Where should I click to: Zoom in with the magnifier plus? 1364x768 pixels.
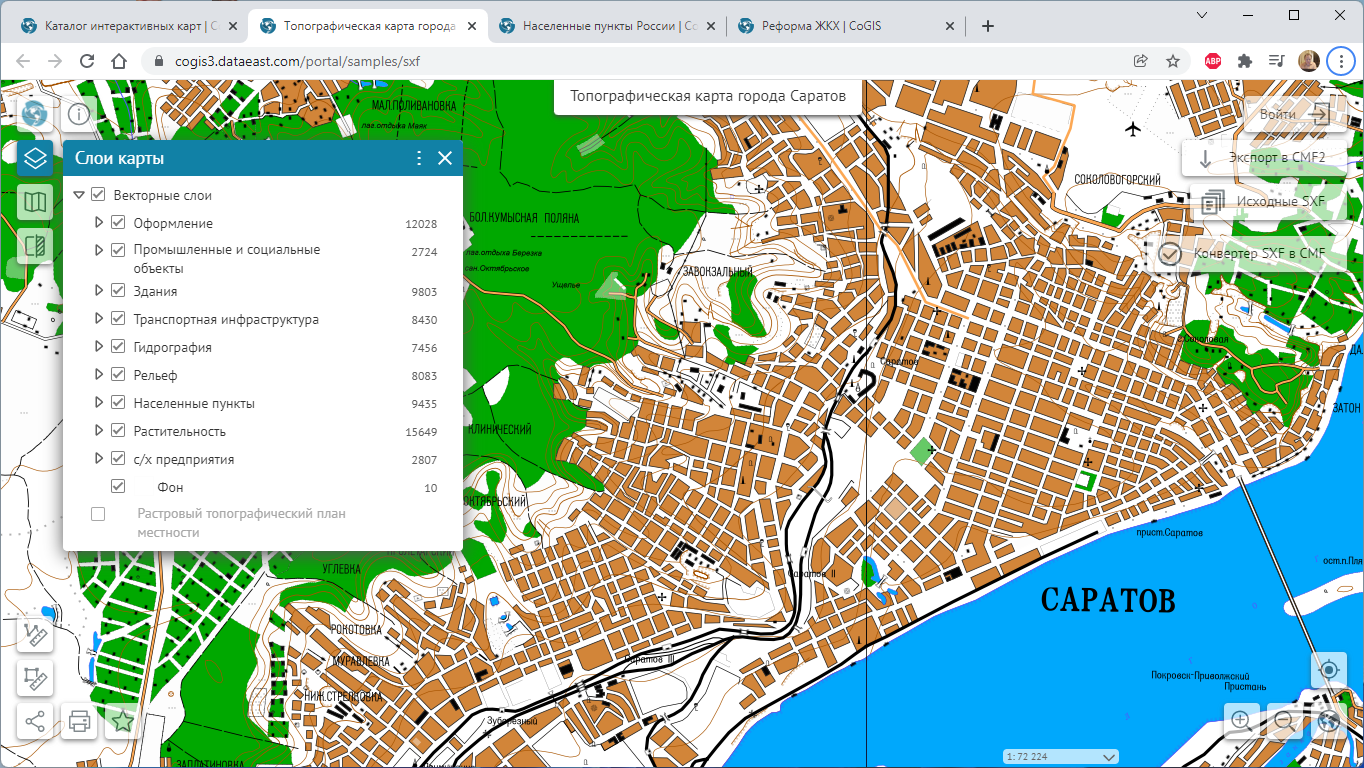coord(1241,720)
